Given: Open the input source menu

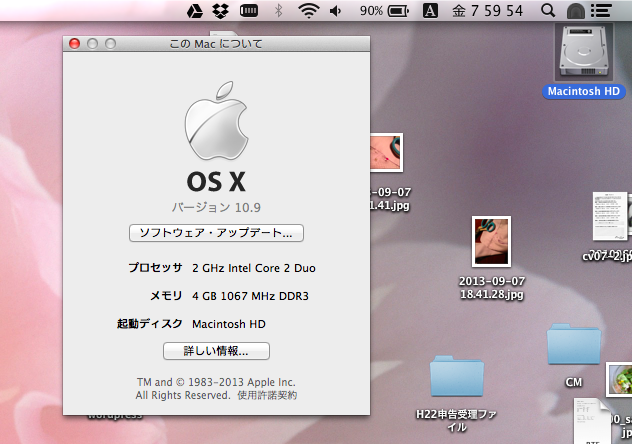Looking at the screenshot, I should tap(430, 11).
